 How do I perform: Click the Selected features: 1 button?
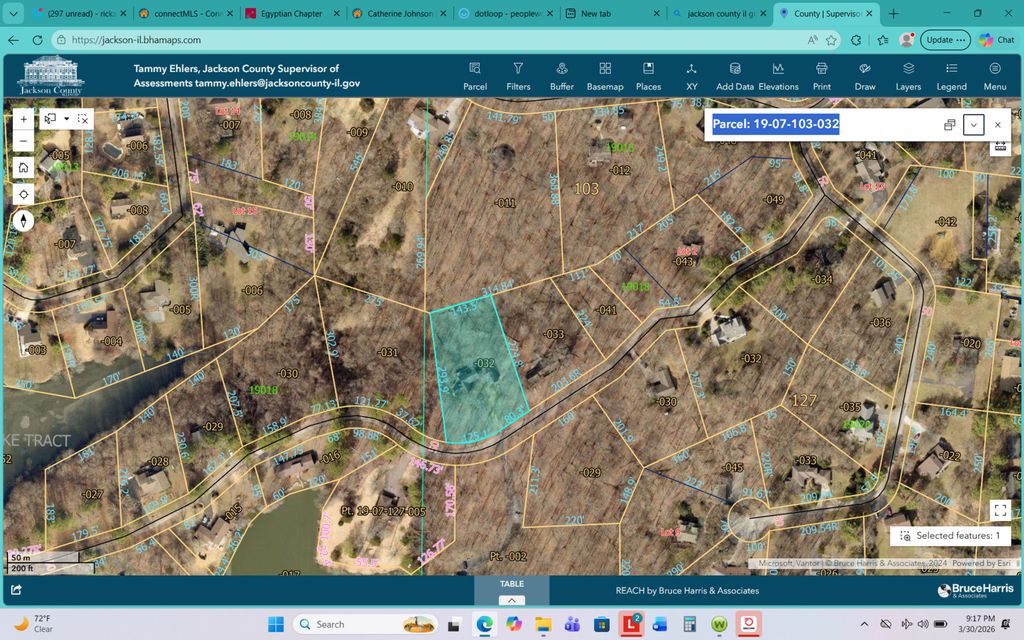pyautogui.click(x=950, y=536)
